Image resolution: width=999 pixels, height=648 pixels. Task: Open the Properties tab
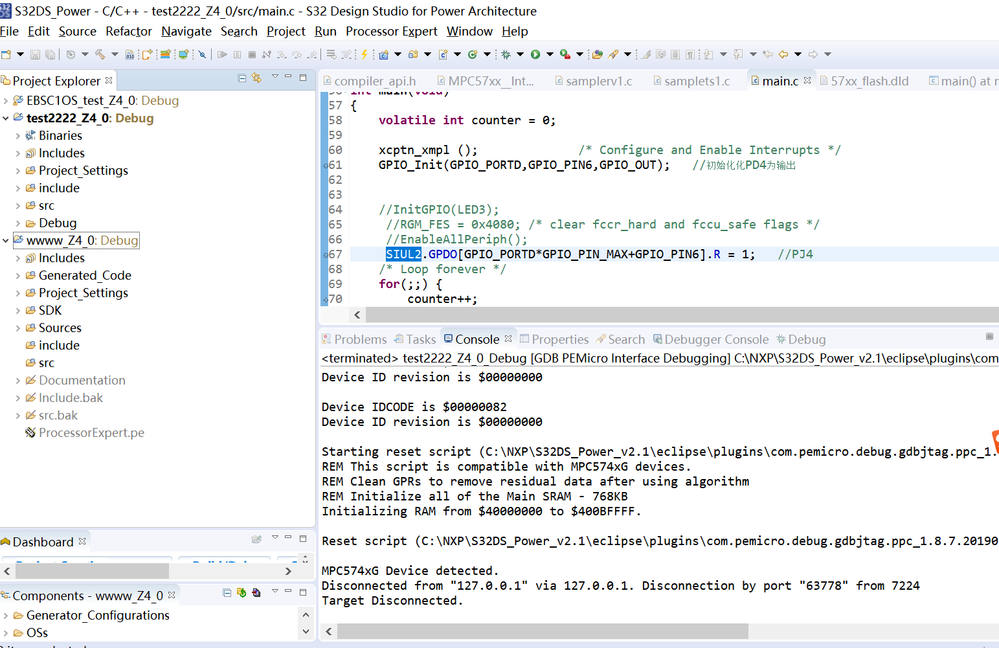(554, 340)
